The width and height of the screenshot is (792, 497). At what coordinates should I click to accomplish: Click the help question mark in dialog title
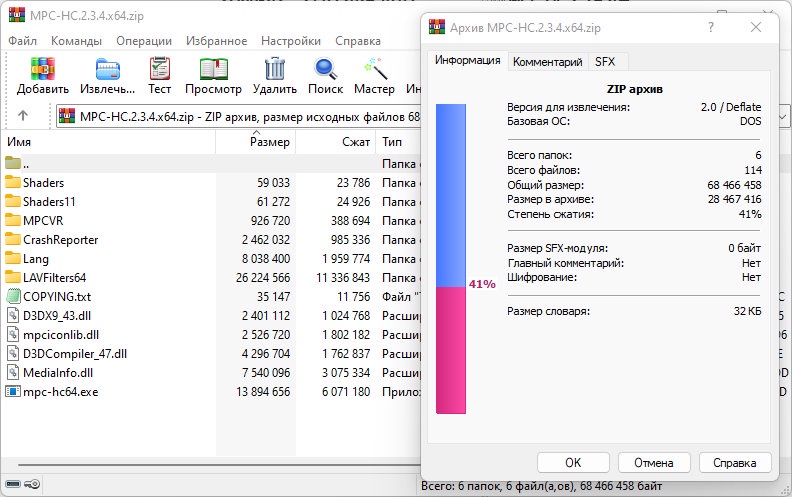click(711, 27)
